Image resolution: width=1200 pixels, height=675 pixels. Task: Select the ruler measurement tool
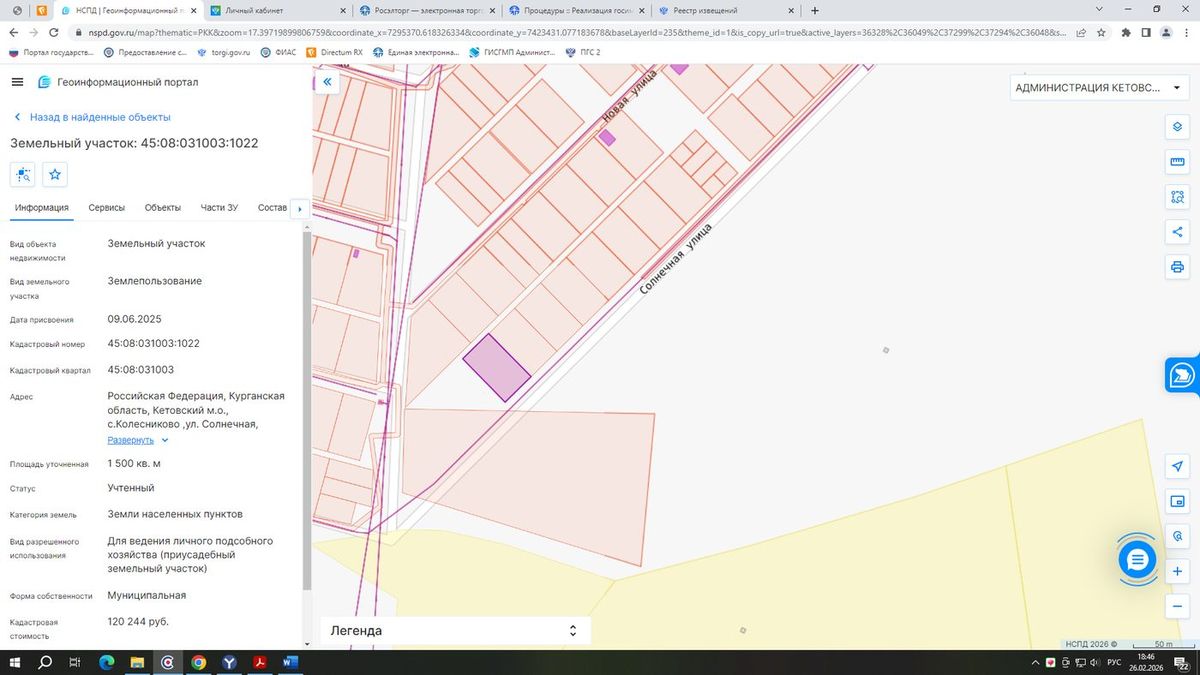[1177, 162]
